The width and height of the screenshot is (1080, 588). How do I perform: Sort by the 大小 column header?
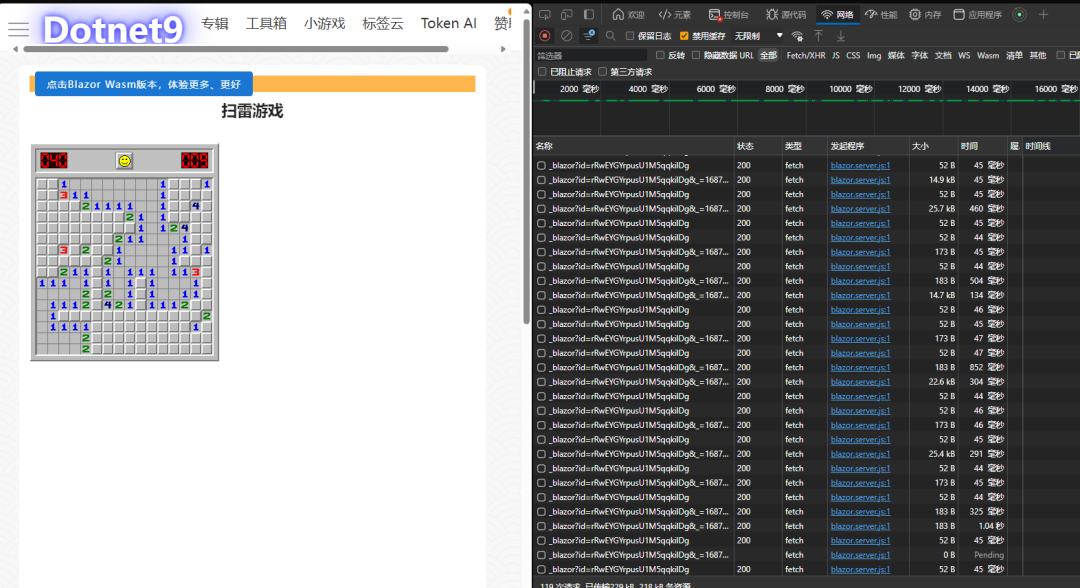click(933, 146)
